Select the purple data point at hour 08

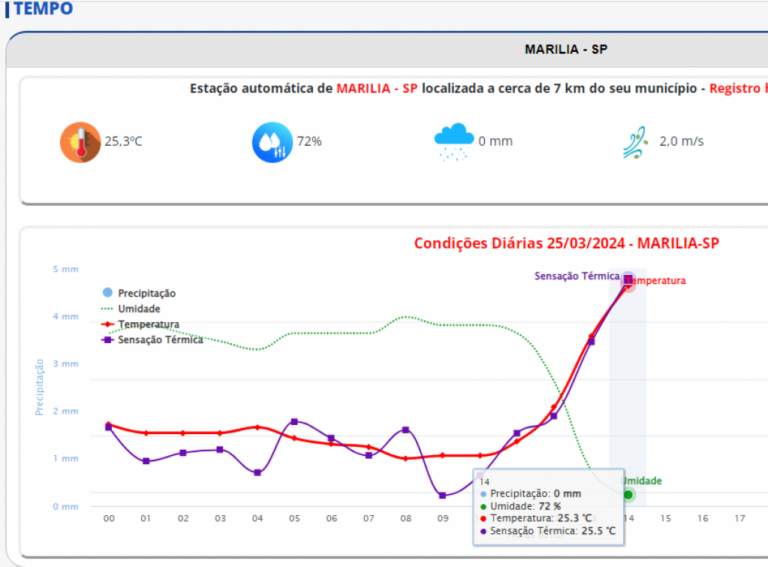pyautogui.click(x=406, y=430)
